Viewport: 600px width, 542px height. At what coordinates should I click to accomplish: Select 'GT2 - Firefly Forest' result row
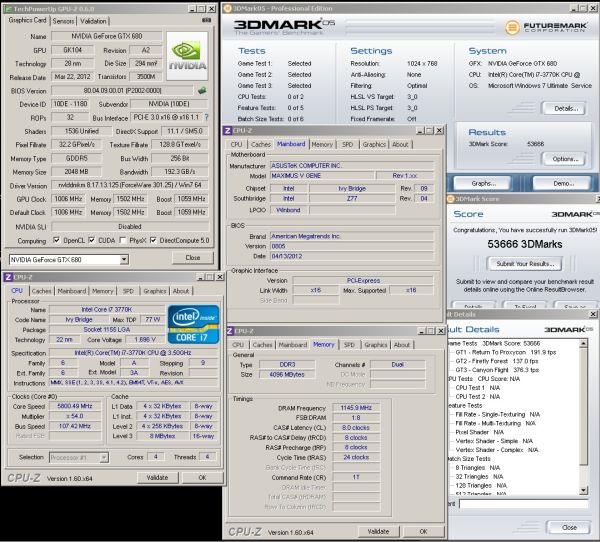point(496,361)
